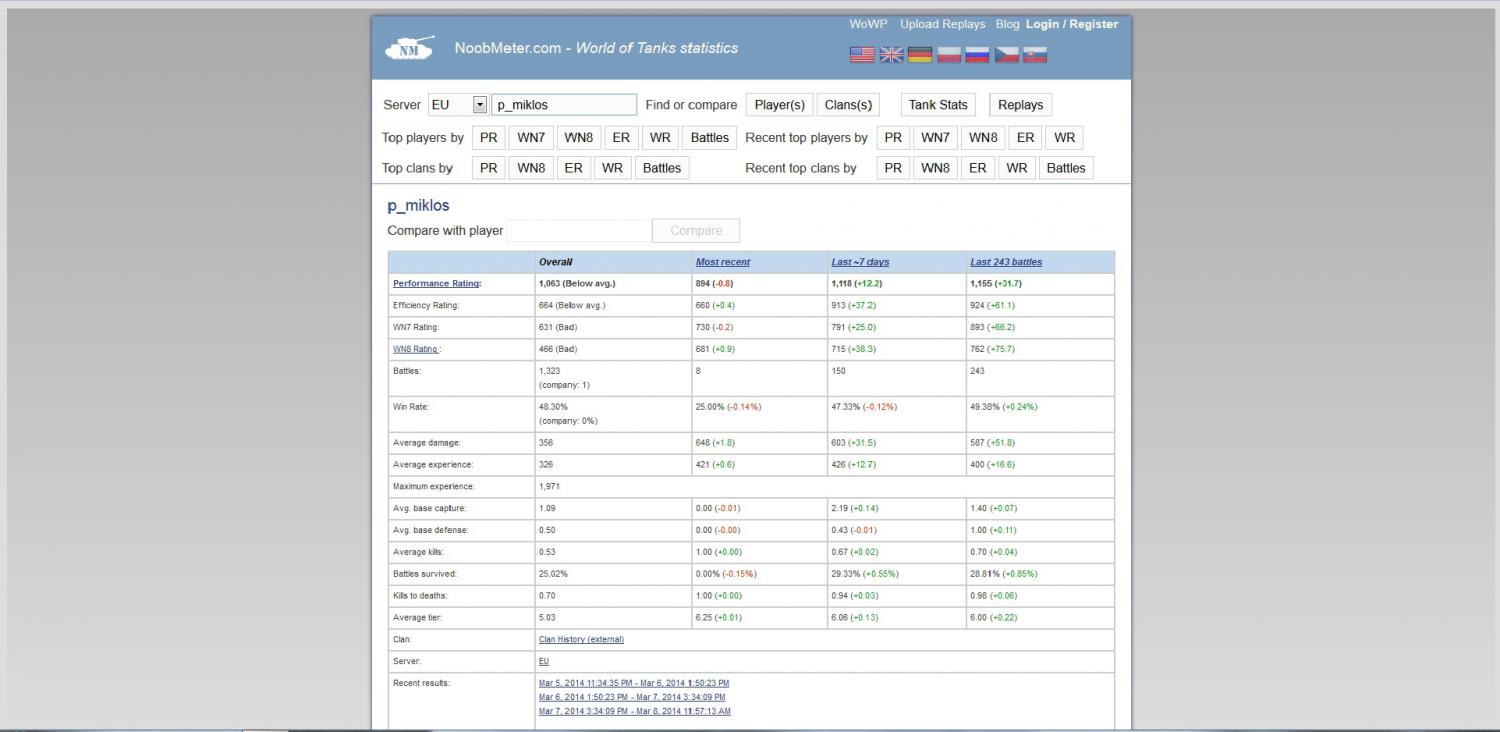1500x732 pixels.
Task: Focus the player name field containing p_miklos
Action: (564, 104)
